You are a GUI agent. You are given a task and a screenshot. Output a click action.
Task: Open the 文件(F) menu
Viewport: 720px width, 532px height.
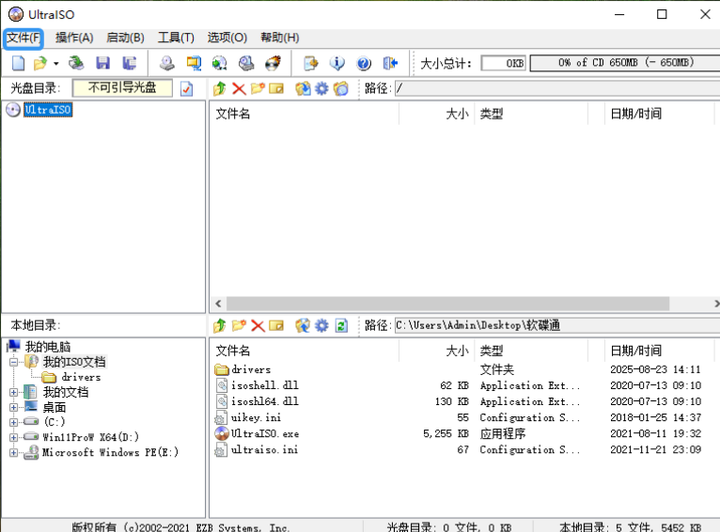(x=23, y=38)
